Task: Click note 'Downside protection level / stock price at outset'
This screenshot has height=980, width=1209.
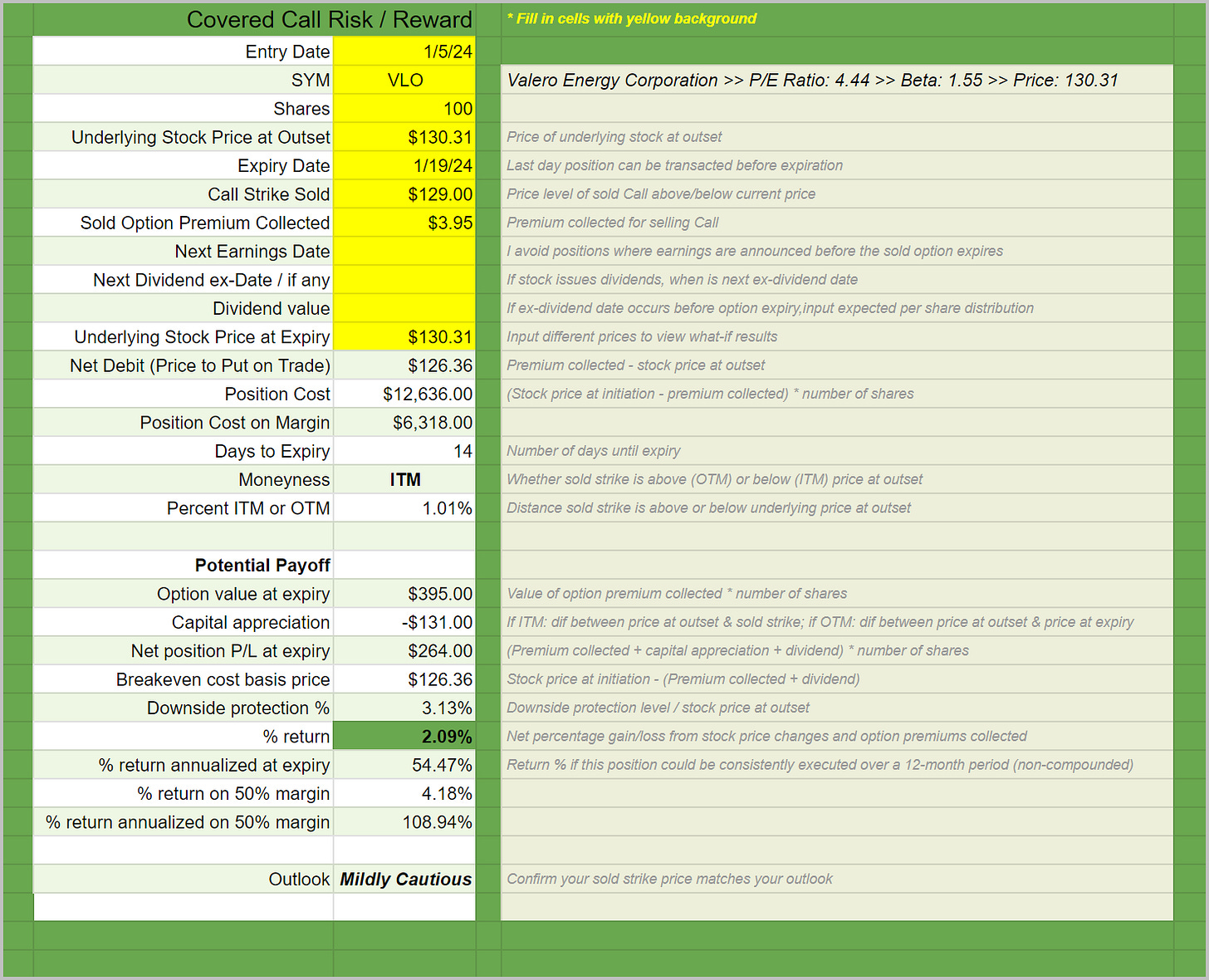Action: 658,708
